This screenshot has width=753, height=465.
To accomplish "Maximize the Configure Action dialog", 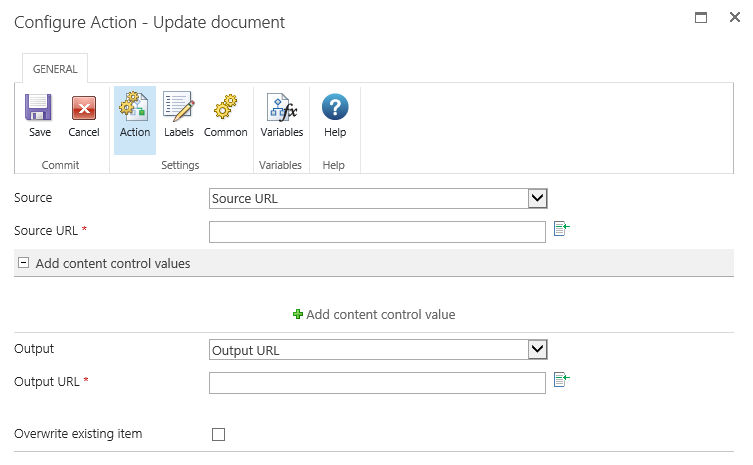I will pyautogui.click(x=701, y=17).
